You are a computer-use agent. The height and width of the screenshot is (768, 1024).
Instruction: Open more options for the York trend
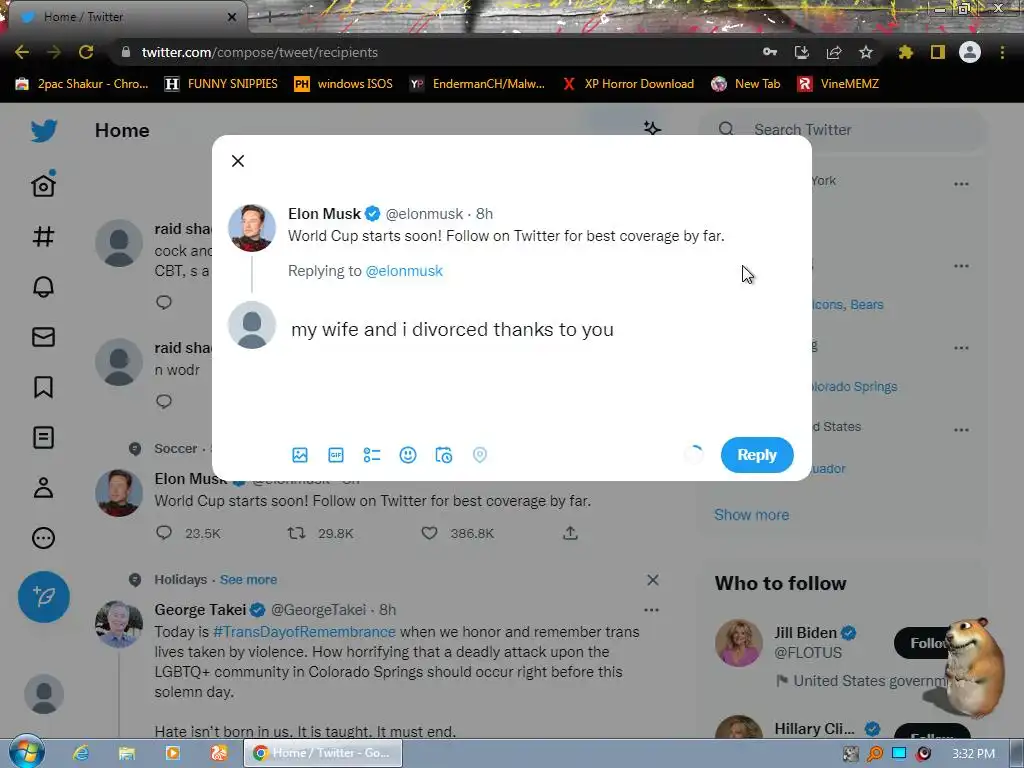(961, 184)
